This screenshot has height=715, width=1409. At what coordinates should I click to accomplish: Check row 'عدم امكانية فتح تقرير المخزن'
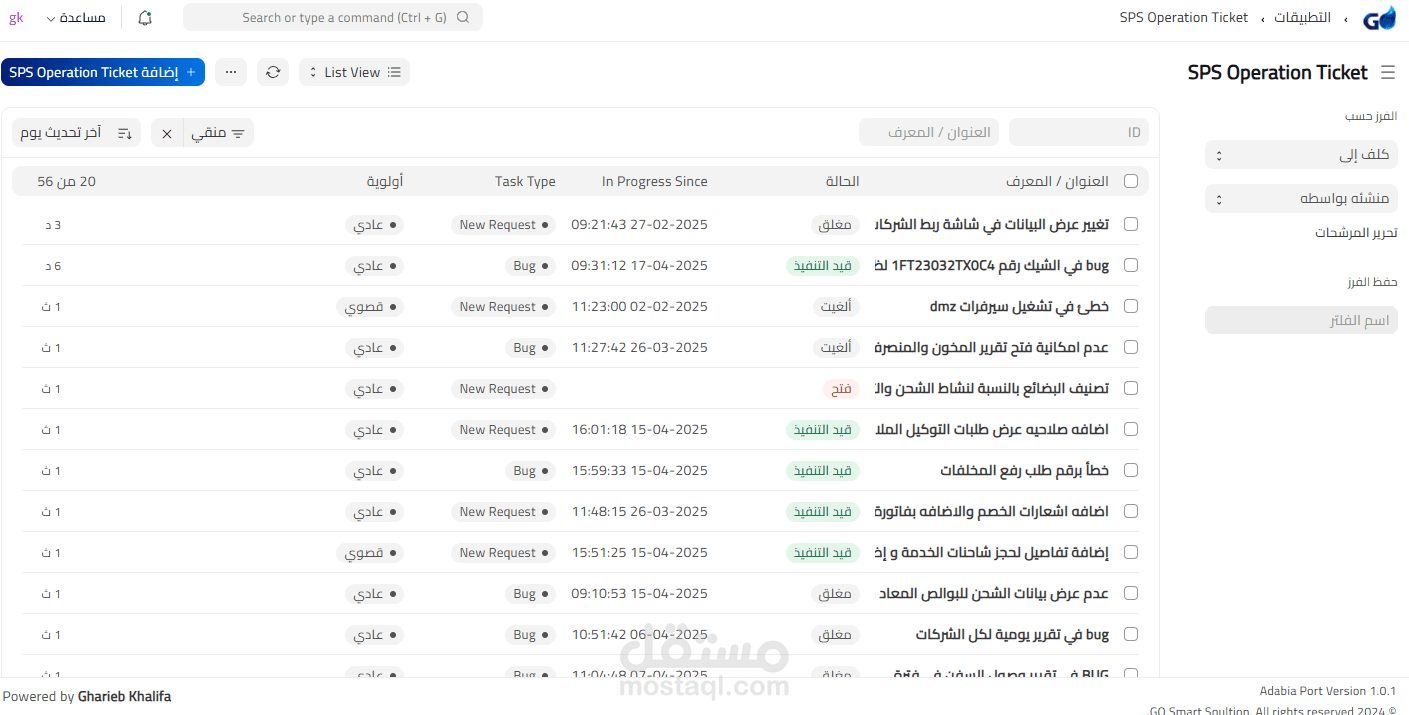[1131, 347]
